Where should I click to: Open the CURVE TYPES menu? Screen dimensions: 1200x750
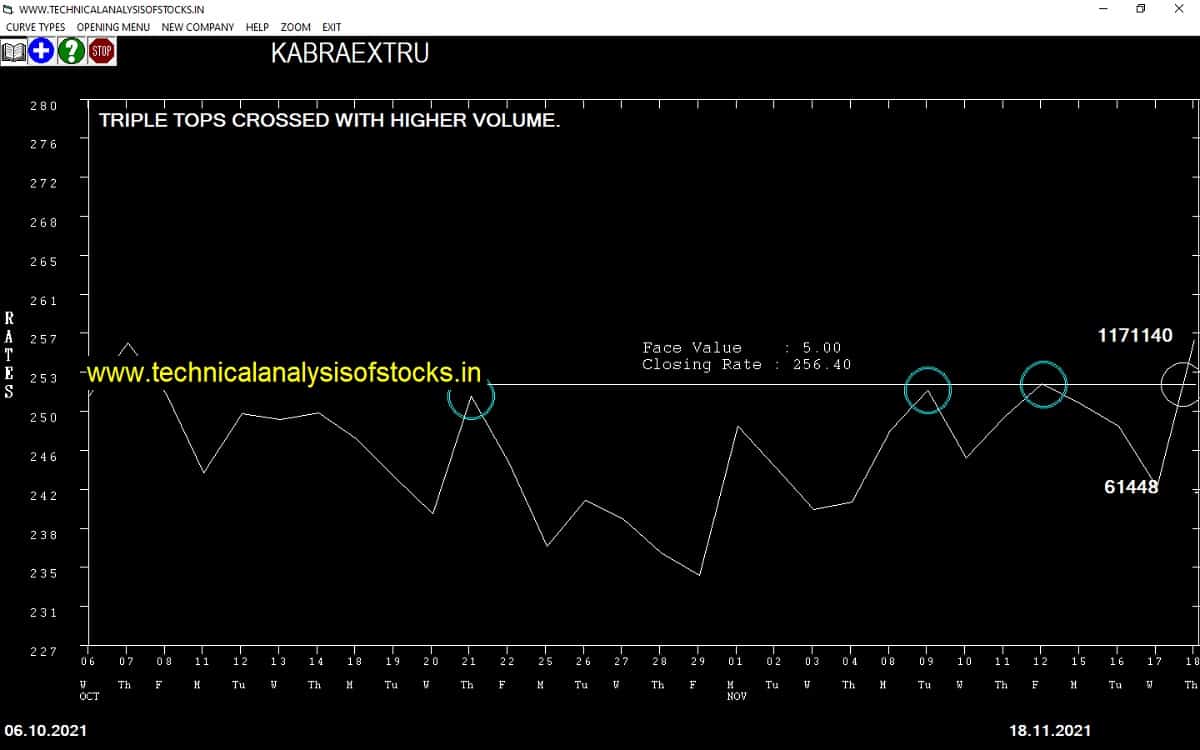(36, 27)
